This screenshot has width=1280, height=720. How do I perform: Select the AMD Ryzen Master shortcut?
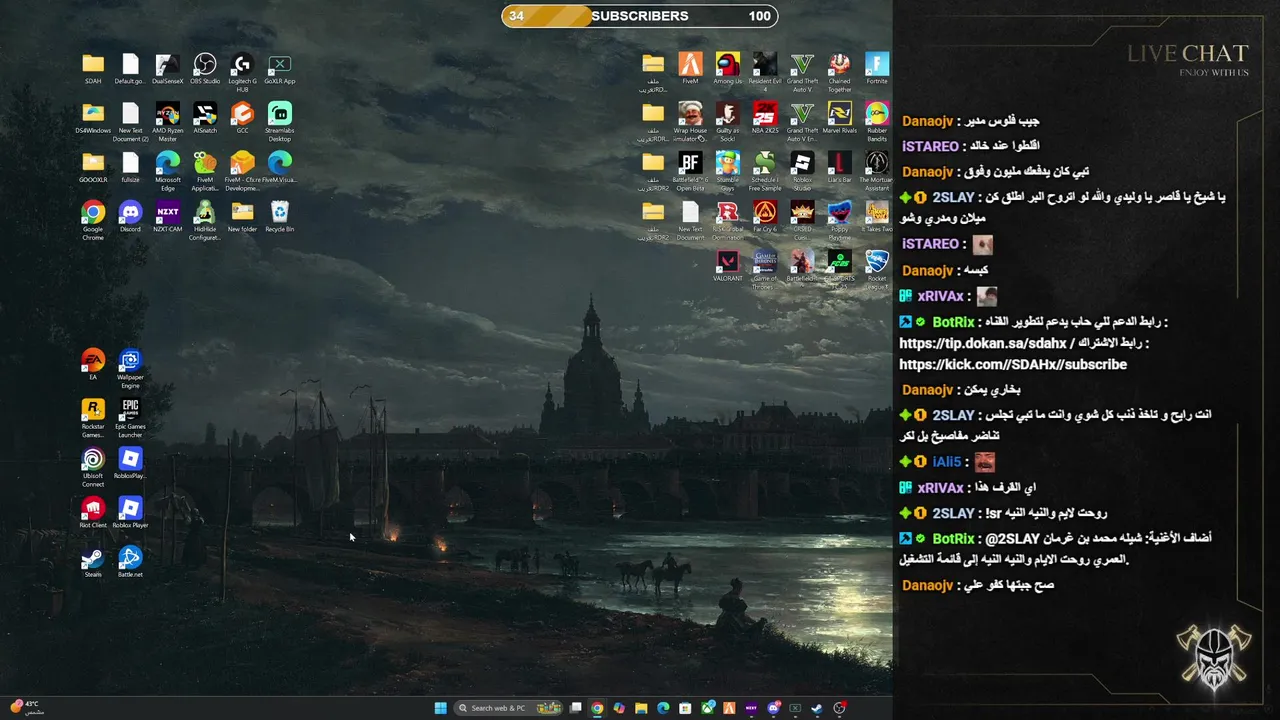click(168, 122)
